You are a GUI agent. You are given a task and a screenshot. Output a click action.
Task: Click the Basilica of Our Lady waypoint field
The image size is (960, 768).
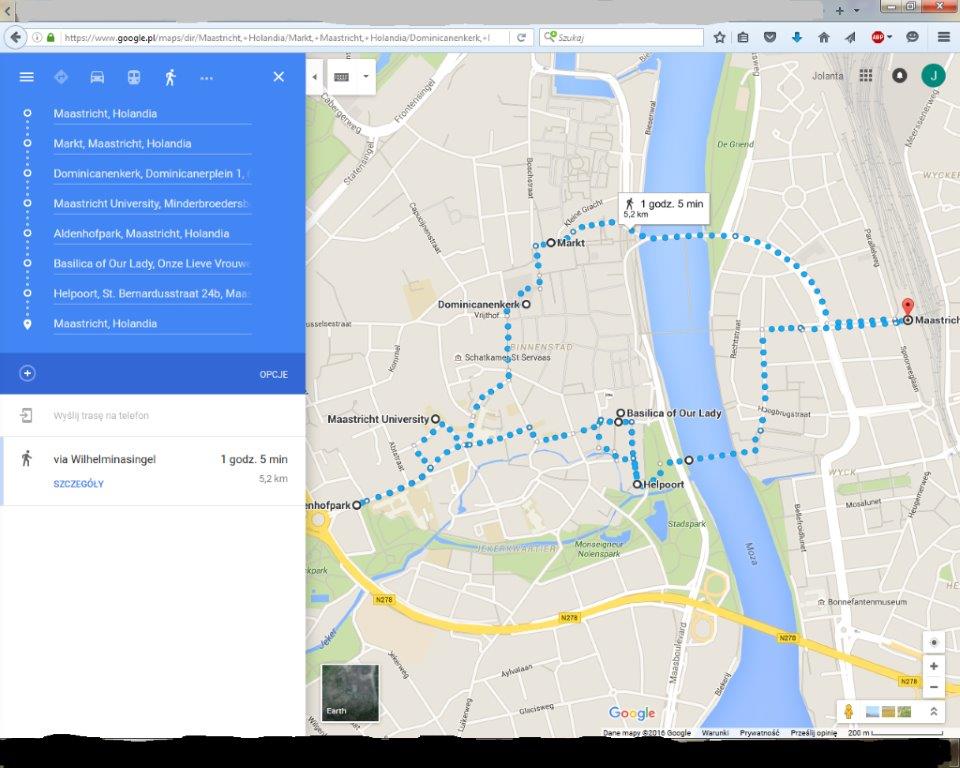(x=152, y=263)
